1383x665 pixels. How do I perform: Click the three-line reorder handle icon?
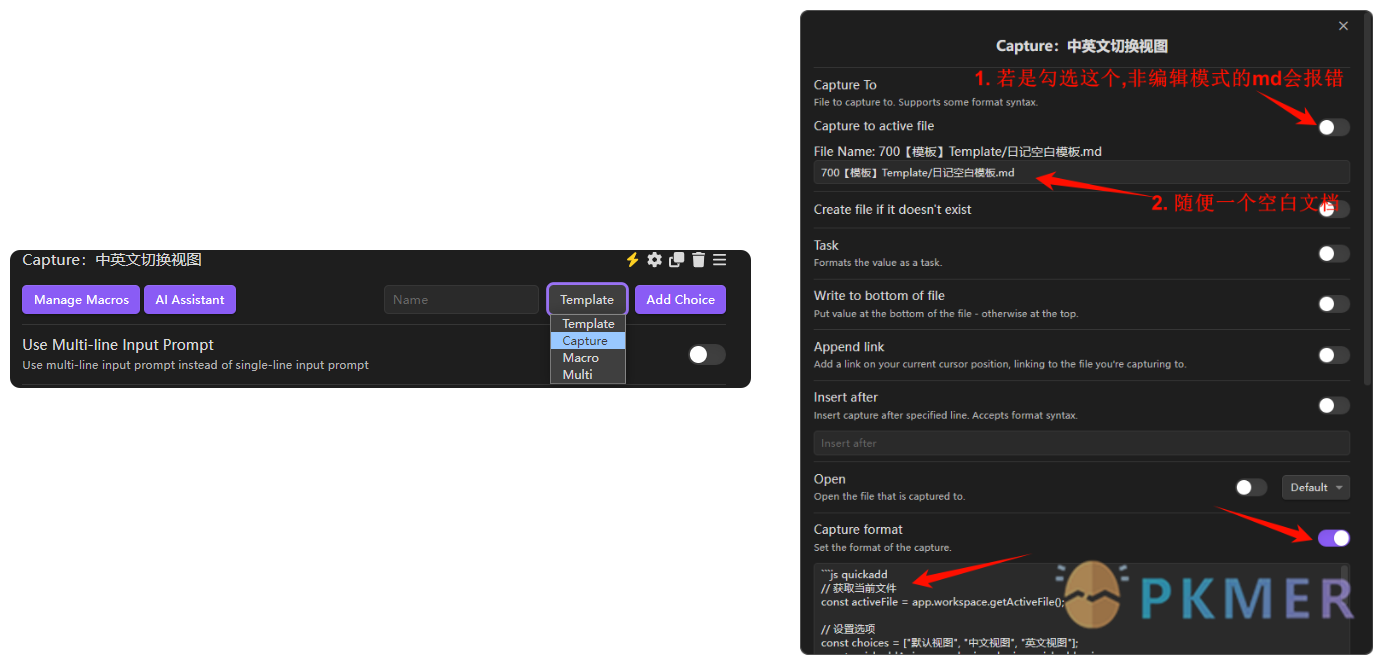coord(720,260)
